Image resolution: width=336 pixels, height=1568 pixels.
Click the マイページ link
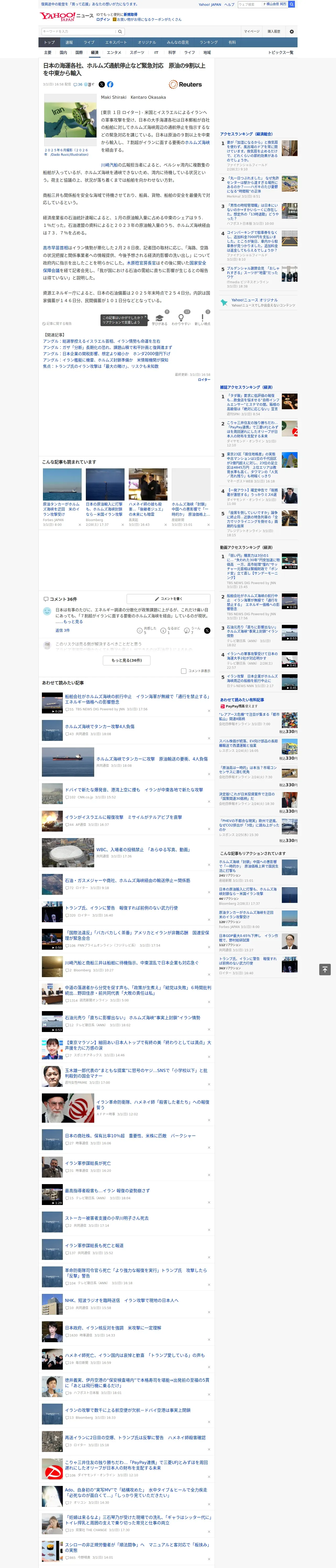pos(251,32)
